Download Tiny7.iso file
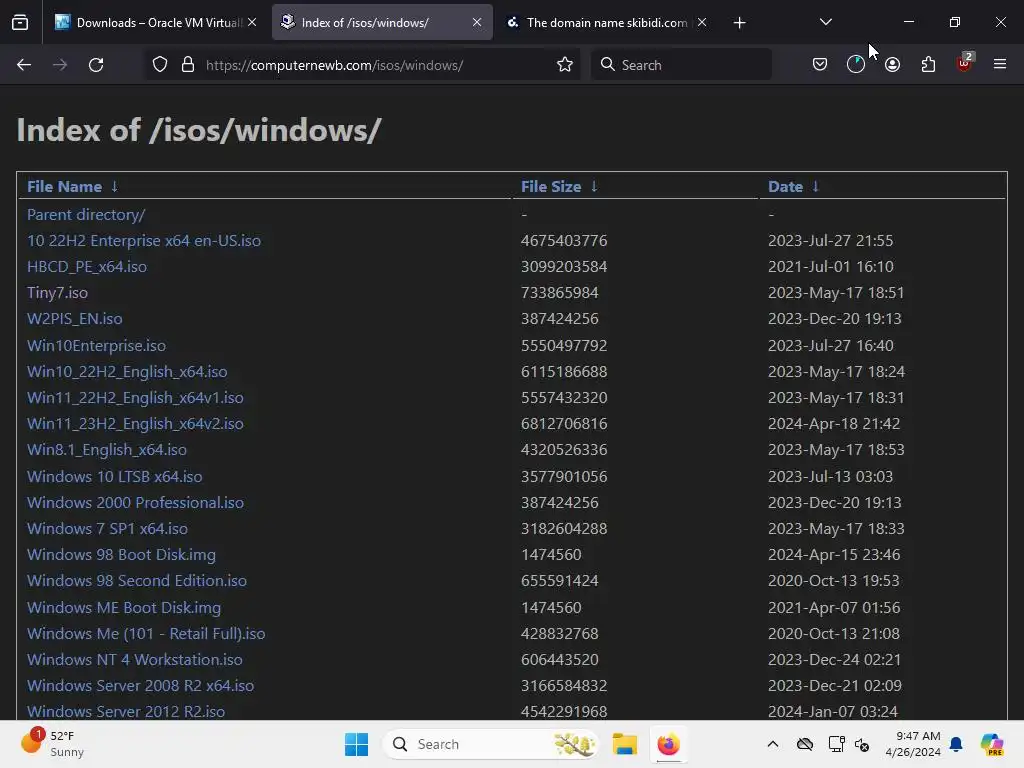The height and width of the screenshot is (768, 1024). pyautogui.click(x=57, y=293)
